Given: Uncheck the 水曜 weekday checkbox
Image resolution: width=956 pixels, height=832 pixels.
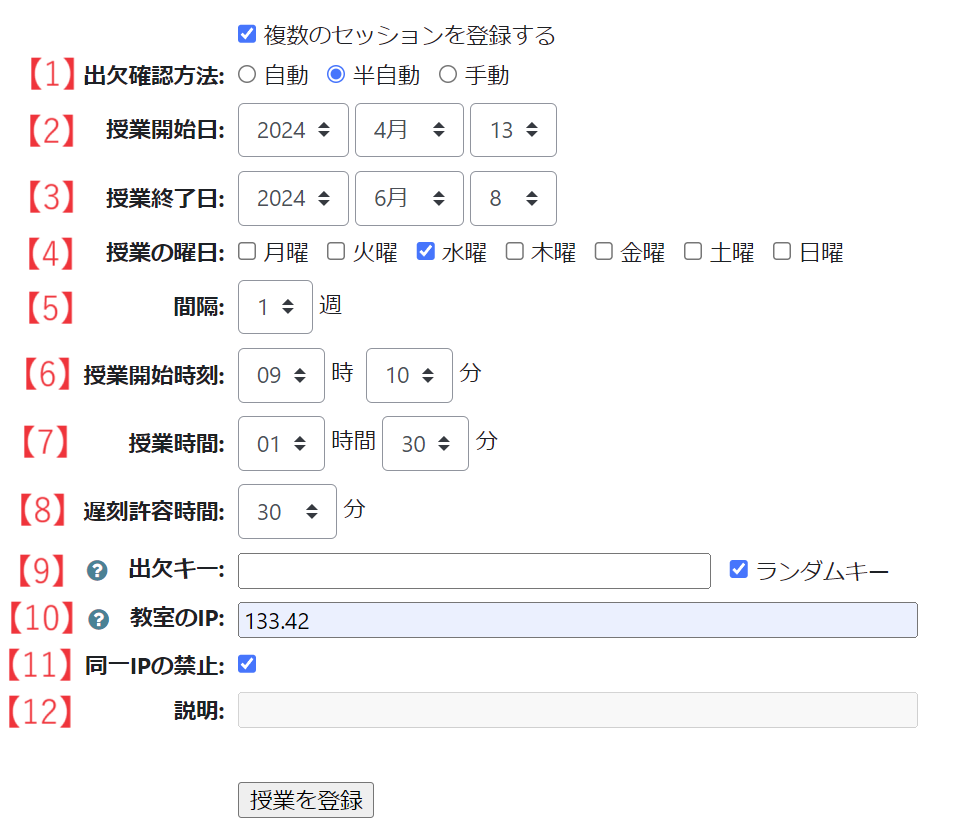Looking at the screenshot, I should 425,252.
